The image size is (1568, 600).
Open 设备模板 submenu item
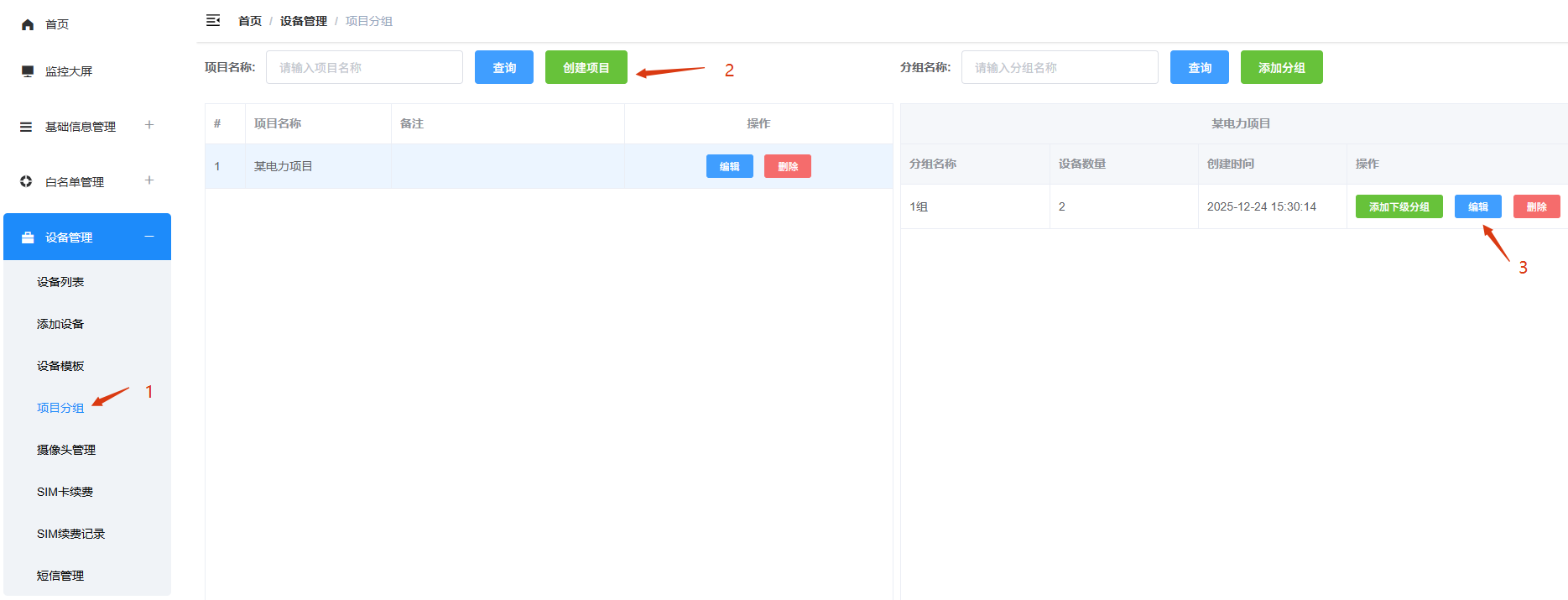click(60, 366)
